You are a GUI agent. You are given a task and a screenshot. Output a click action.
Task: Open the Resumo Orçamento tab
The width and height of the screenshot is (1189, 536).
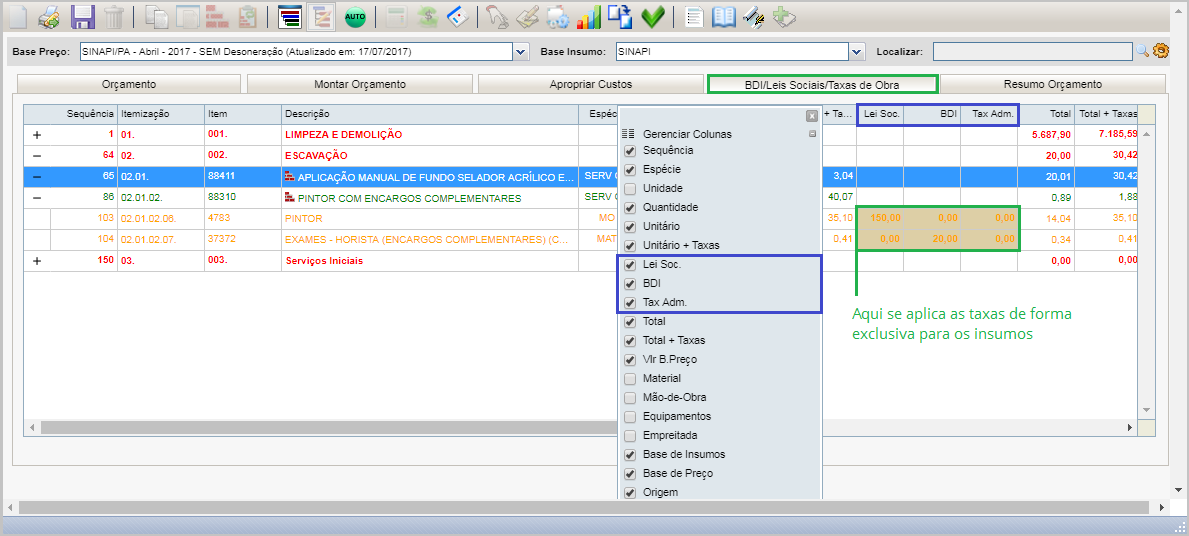[1053, 84]
